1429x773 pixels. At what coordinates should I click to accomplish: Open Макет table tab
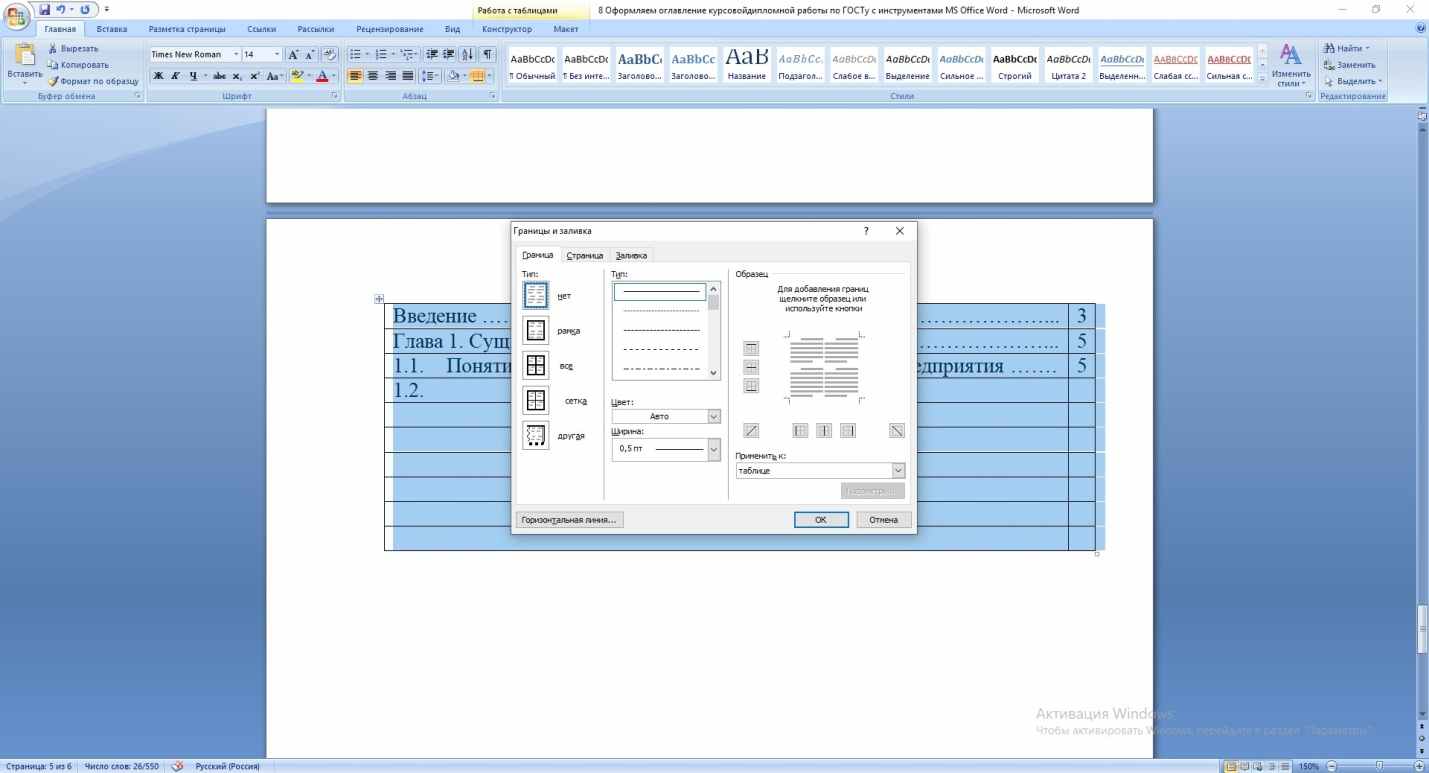[565, 29]
